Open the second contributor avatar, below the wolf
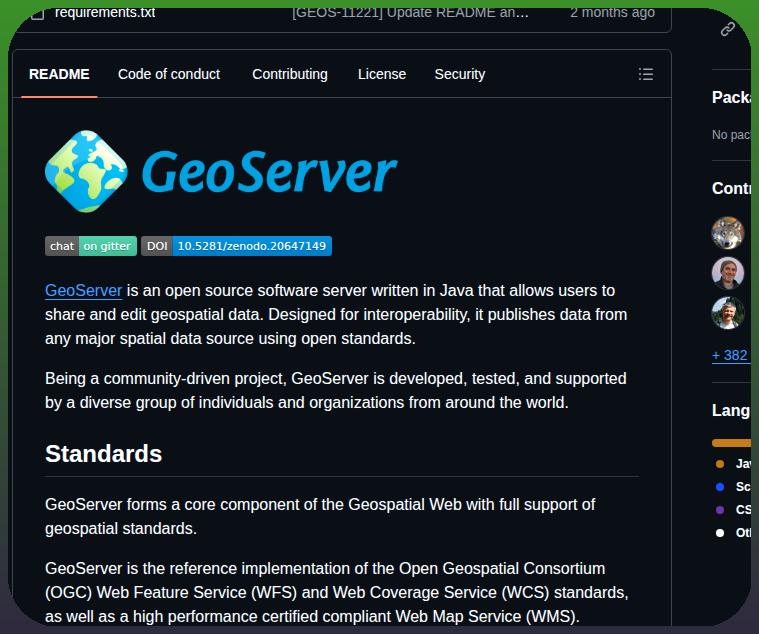The image size is (759, 634). pyautogui.click(x=728, y=273)
